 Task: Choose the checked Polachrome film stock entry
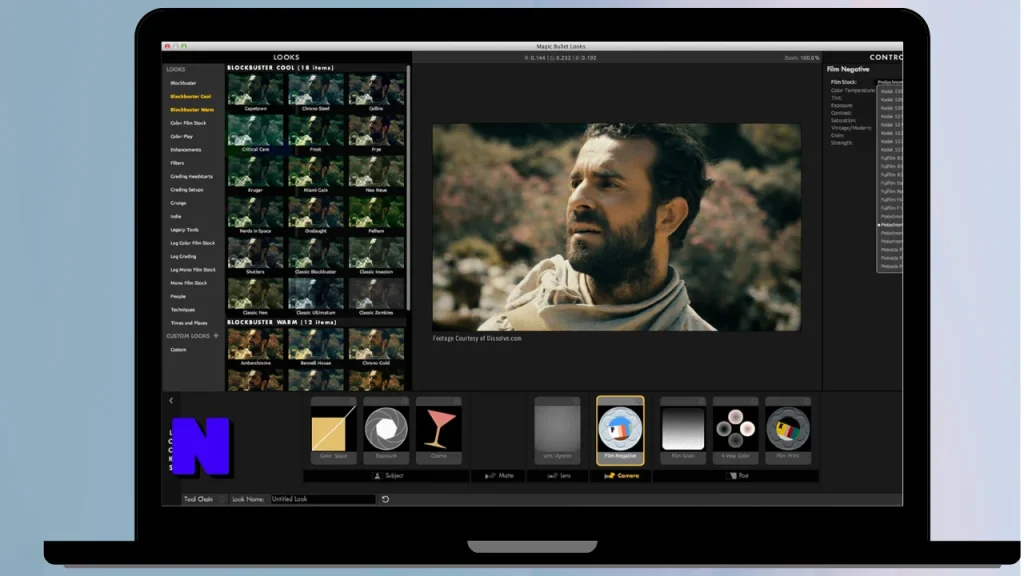point(891,225)
